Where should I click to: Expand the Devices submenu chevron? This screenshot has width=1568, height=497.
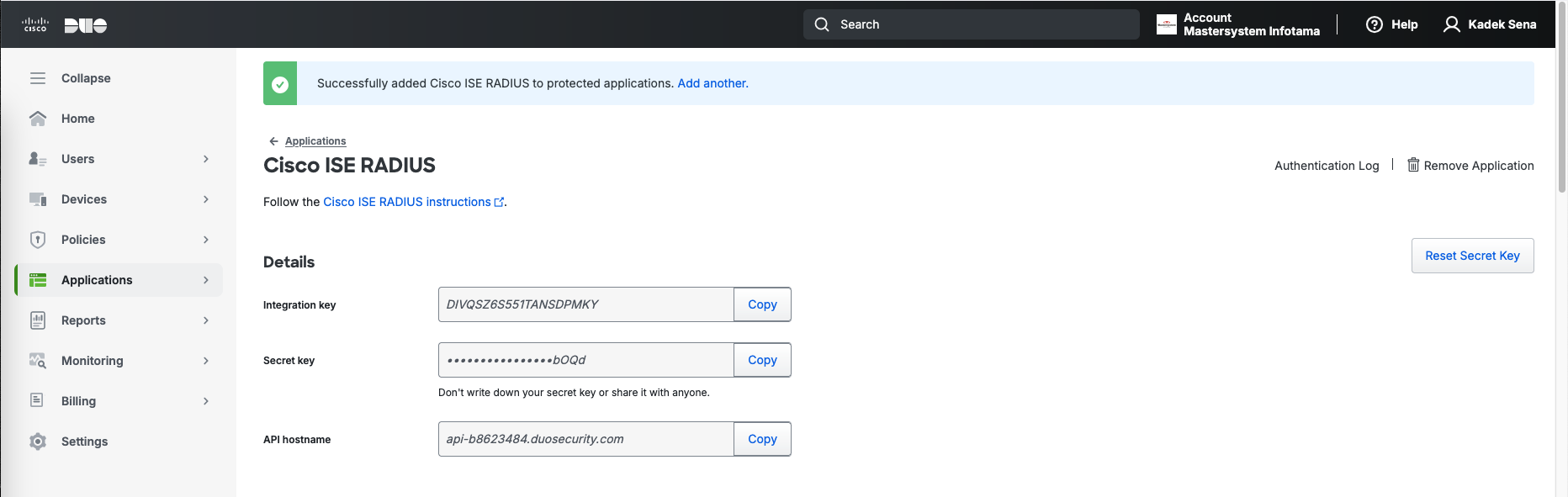206,199
